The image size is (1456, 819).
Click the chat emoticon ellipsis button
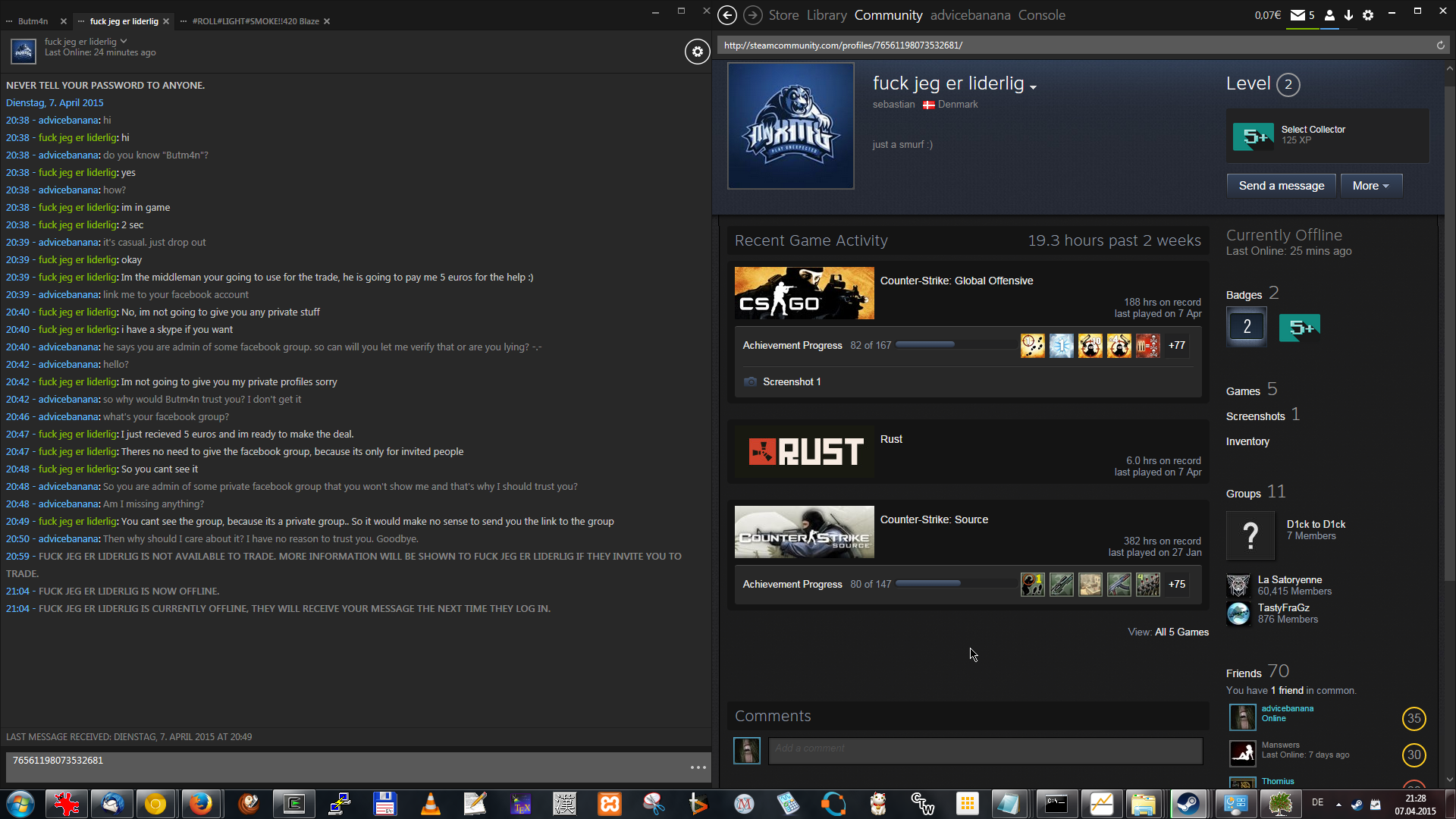pos(698,767)
